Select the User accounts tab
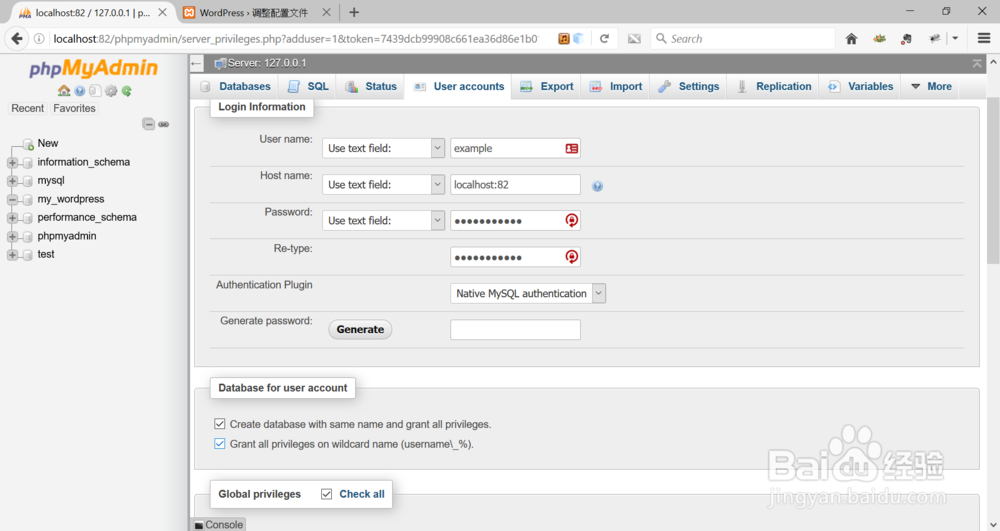 click(459, 87)
